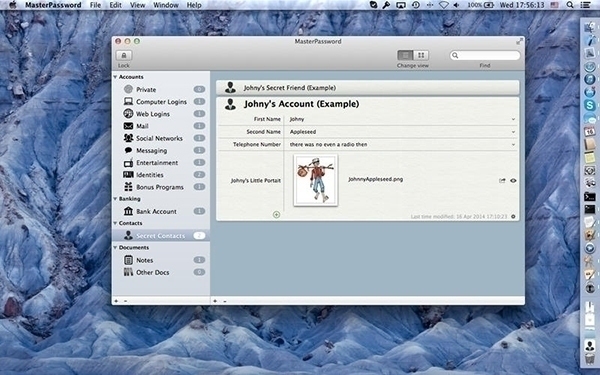
Task: Open the File menu
Action: click(95, 5)
